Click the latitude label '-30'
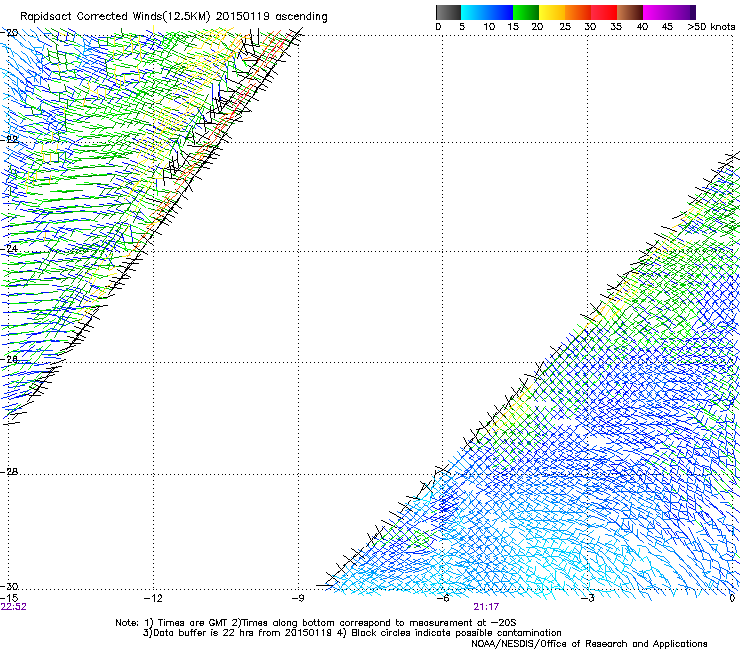Image resolution: width=740 pixels, height=650 pixels. (9, 586)
